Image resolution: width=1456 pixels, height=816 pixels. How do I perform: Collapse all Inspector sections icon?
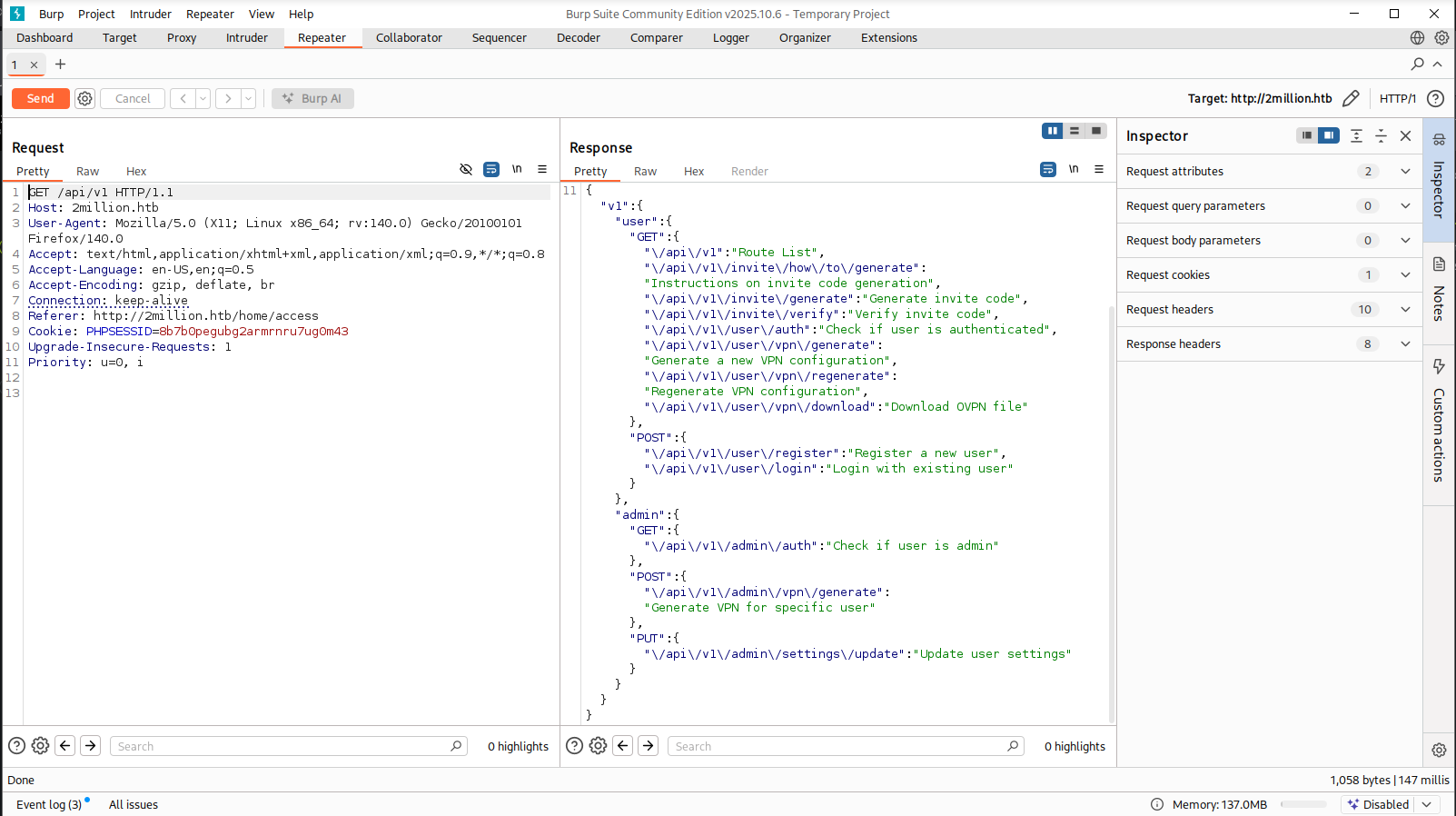[1381, 135]
